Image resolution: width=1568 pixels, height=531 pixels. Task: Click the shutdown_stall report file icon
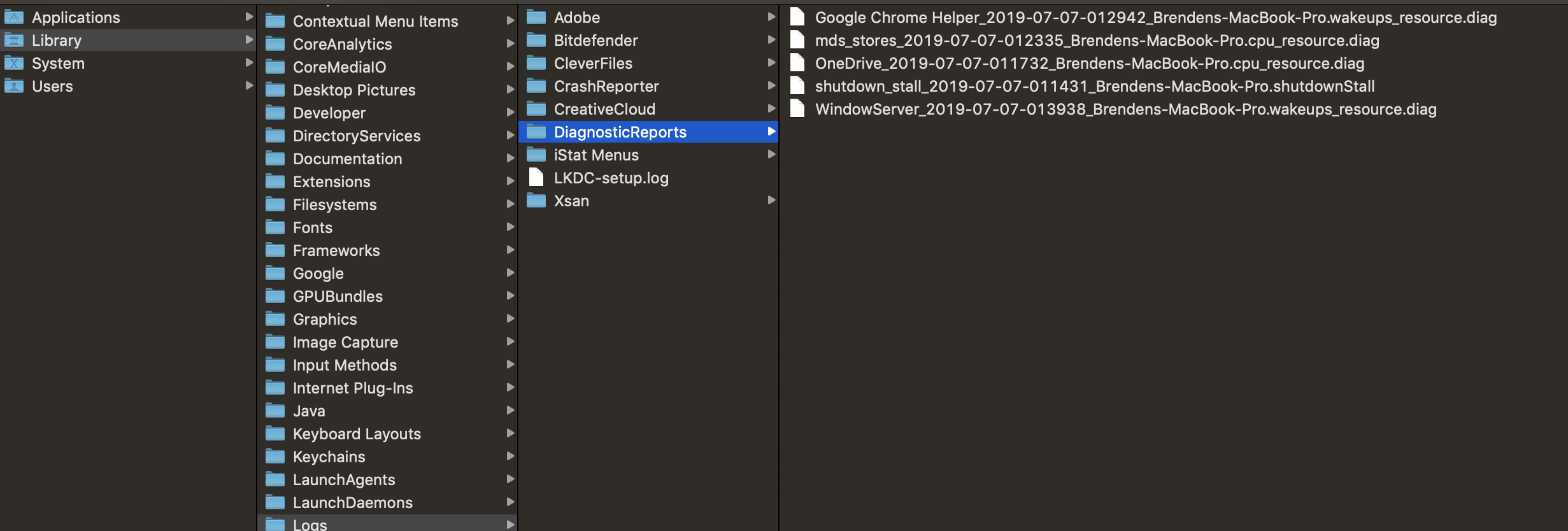797,86
